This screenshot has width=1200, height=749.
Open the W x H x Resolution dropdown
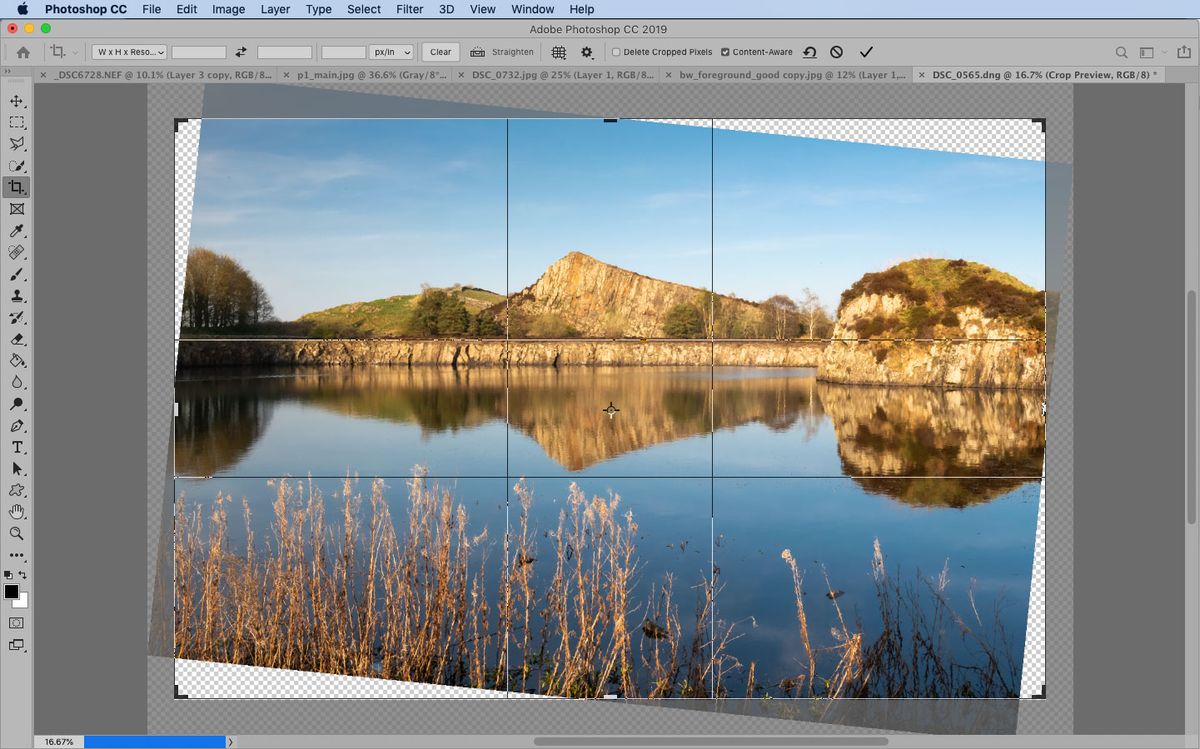pyautogui.click(x=129, y=52)
